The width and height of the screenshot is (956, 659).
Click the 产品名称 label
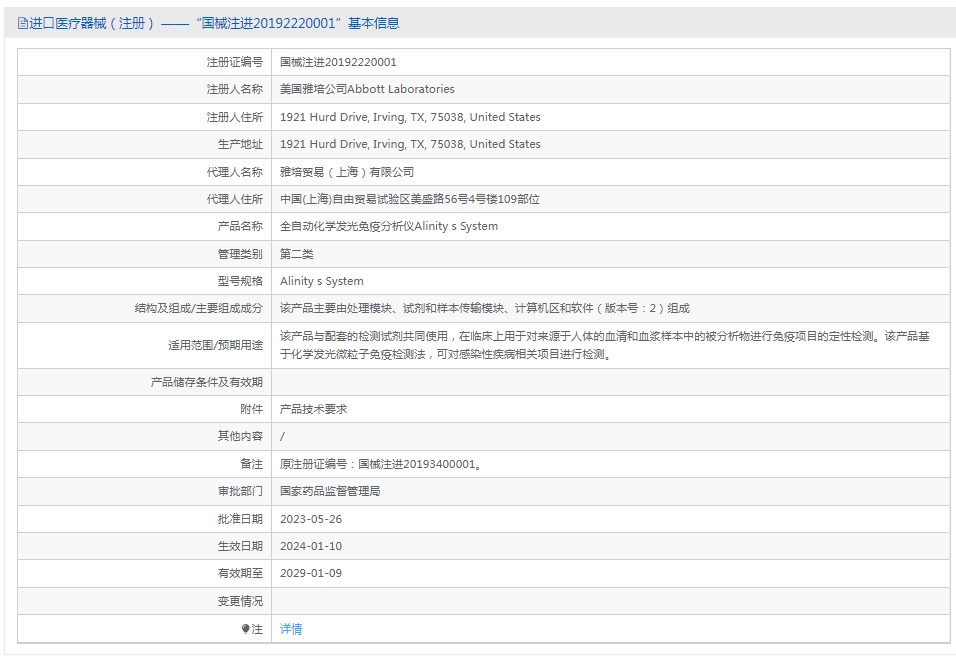coord(240,226)
